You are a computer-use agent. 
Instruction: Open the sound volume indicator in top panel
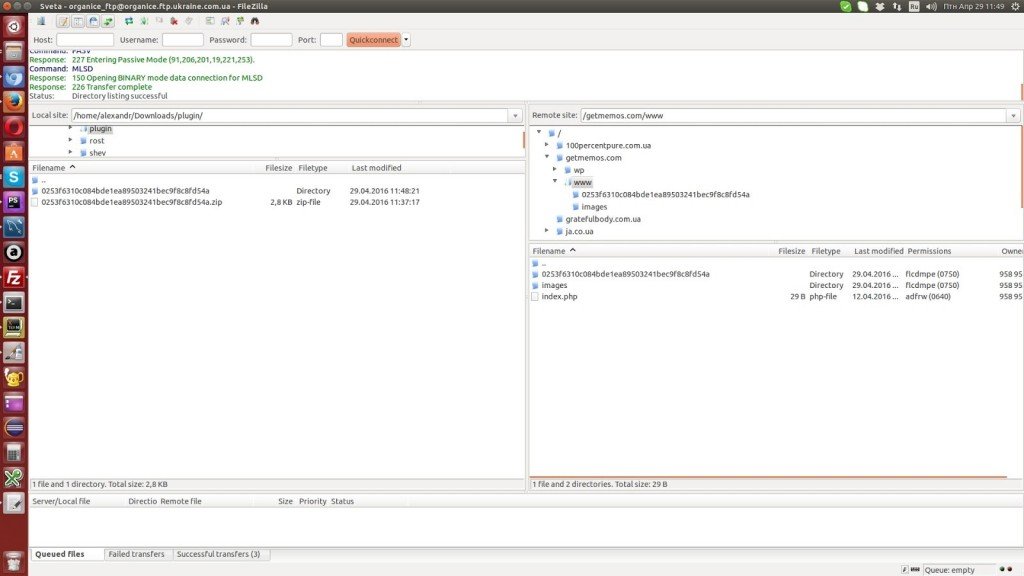pyautogui.click(x=931, y=6)
